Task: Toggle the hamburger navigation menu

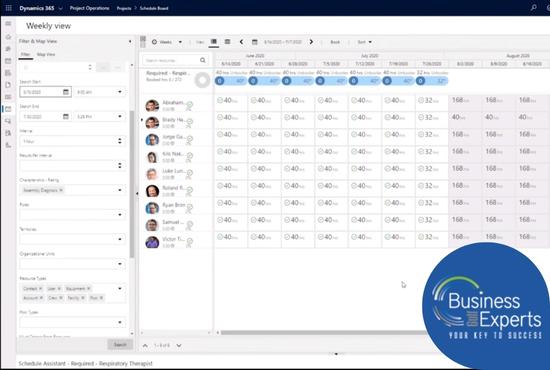Action: (x=8, y=23)
